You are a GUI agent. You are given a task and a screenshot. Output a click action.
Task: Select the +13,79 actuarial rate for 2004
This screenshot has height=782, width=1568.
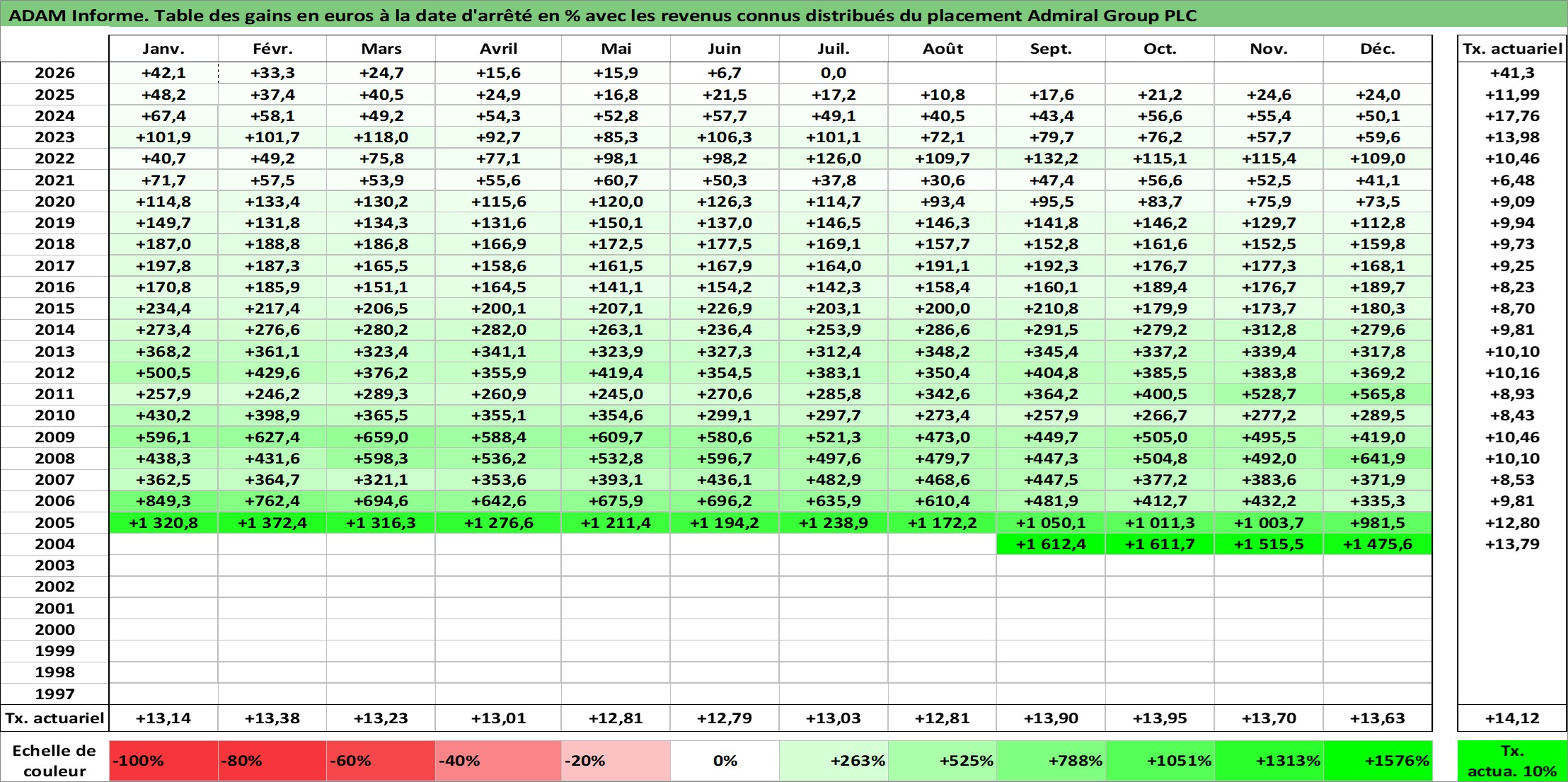pos(1512,544)
